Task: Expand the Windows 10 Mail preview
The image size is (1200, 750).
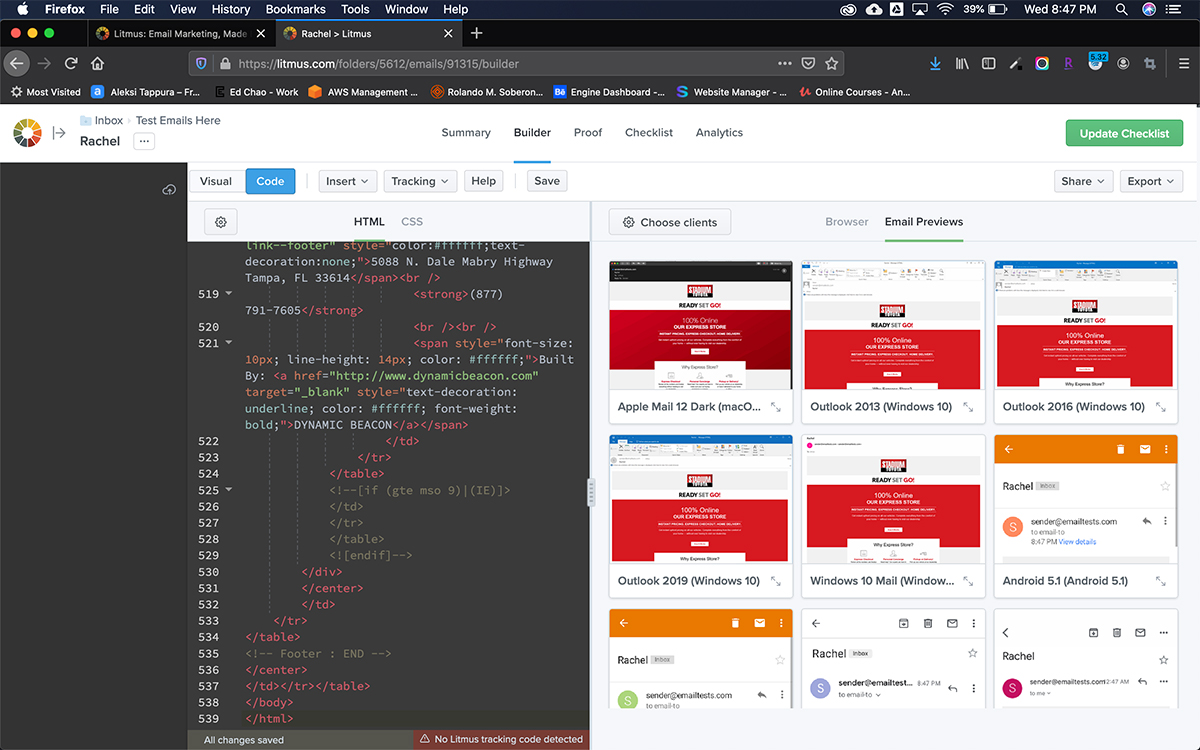Action: (968, 581)
